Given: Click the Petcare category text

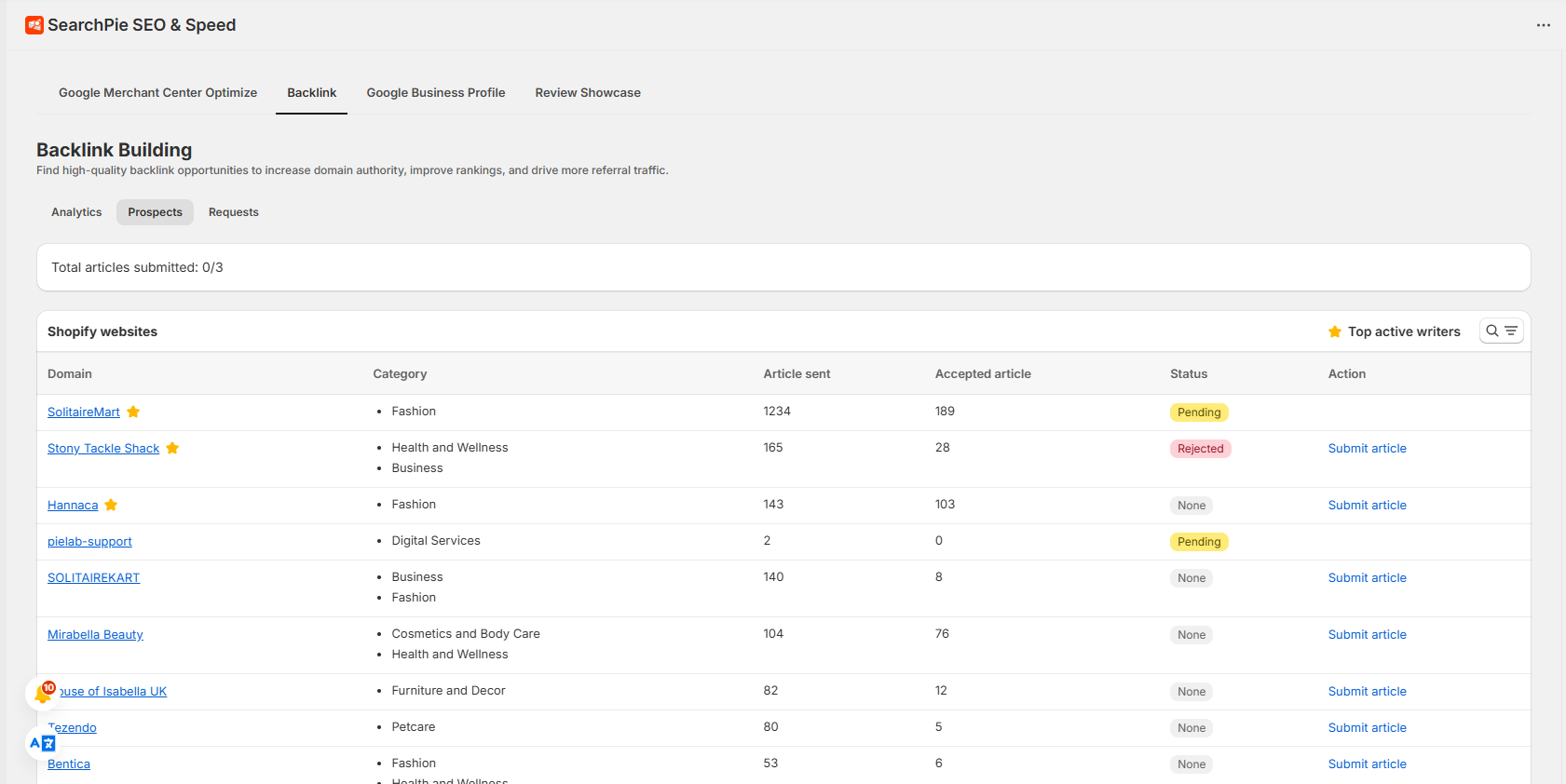Looking at the screenshot, I should [414, 726].
